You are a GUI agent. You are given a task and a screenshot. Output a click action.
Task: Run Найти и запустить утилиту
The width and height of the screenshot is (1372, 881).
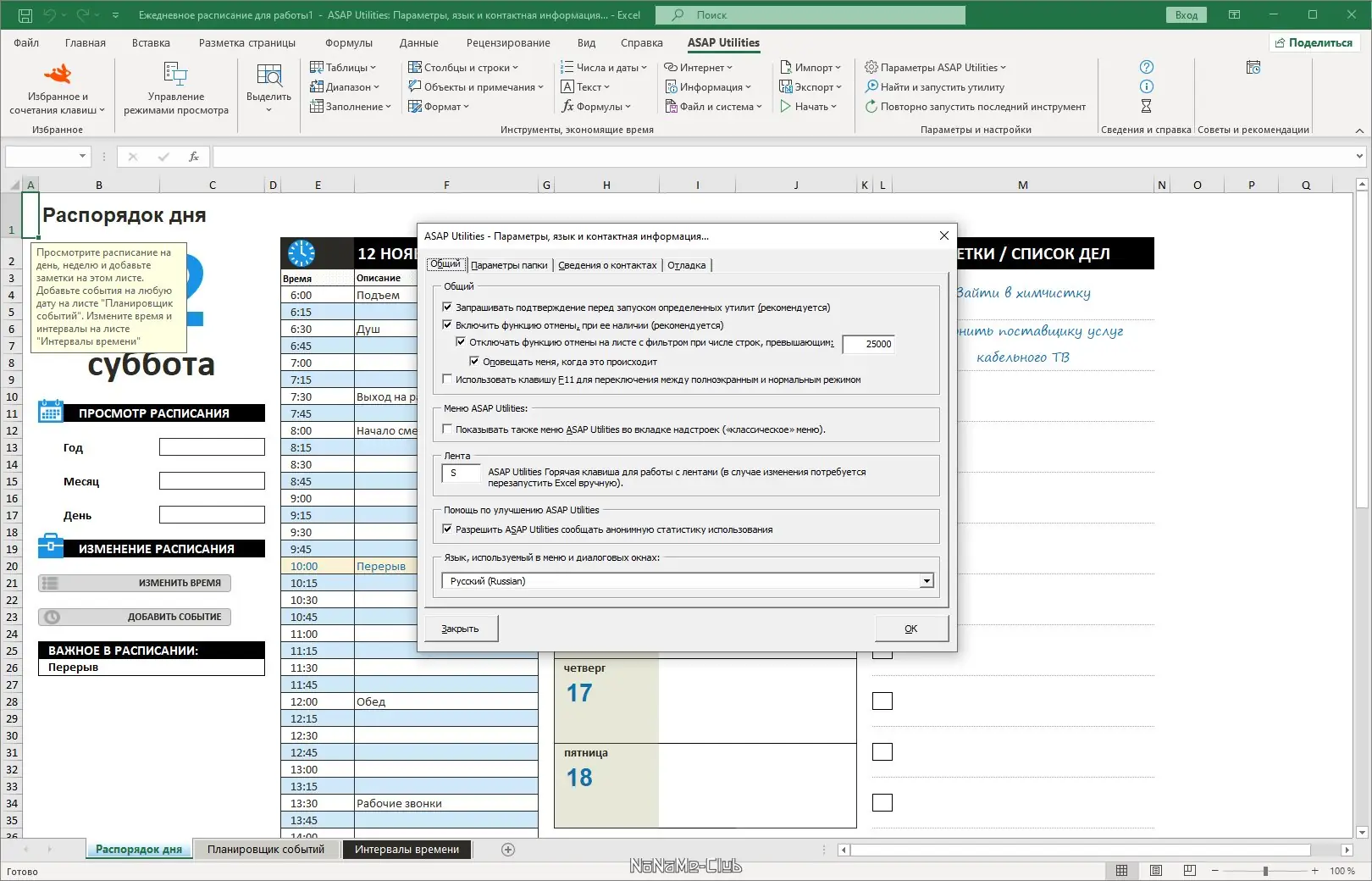(x=934, y=86)
